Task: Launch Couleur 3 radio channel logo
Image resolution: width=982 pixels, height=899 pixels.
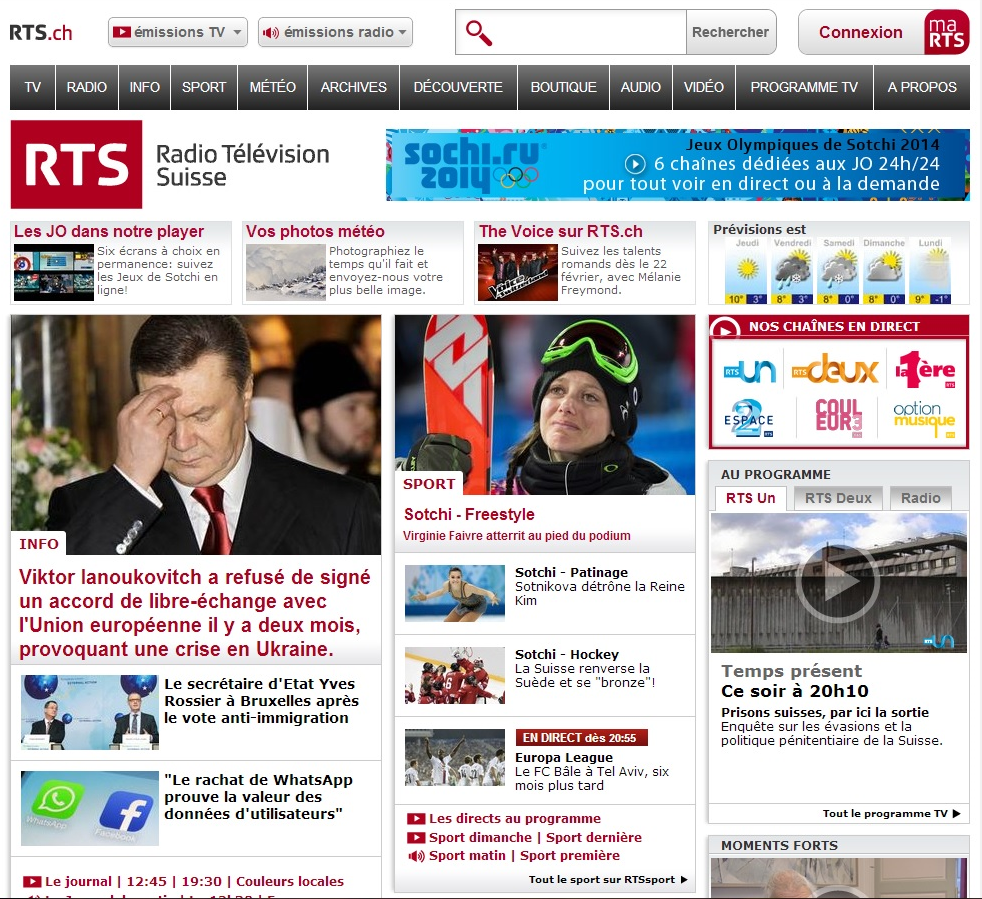Action: 838,418
